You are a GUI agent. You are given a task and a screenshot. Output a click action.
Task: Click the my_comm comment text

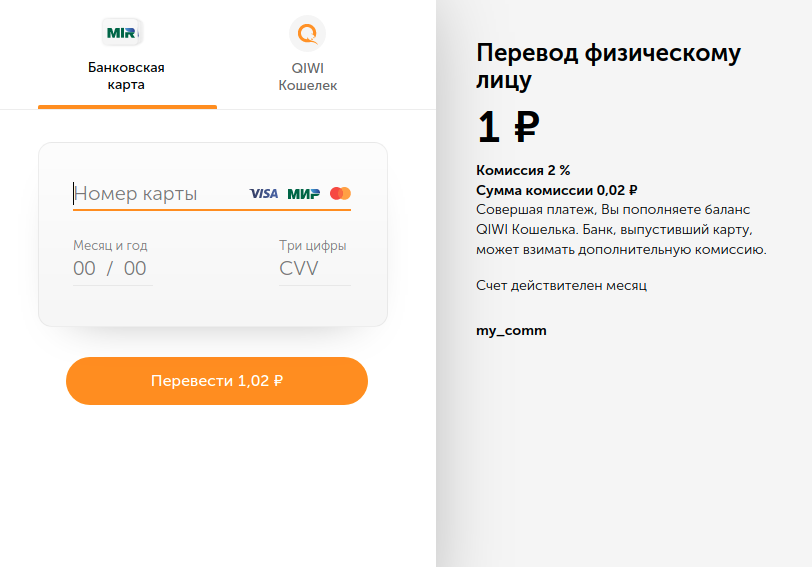pos(511,331)
